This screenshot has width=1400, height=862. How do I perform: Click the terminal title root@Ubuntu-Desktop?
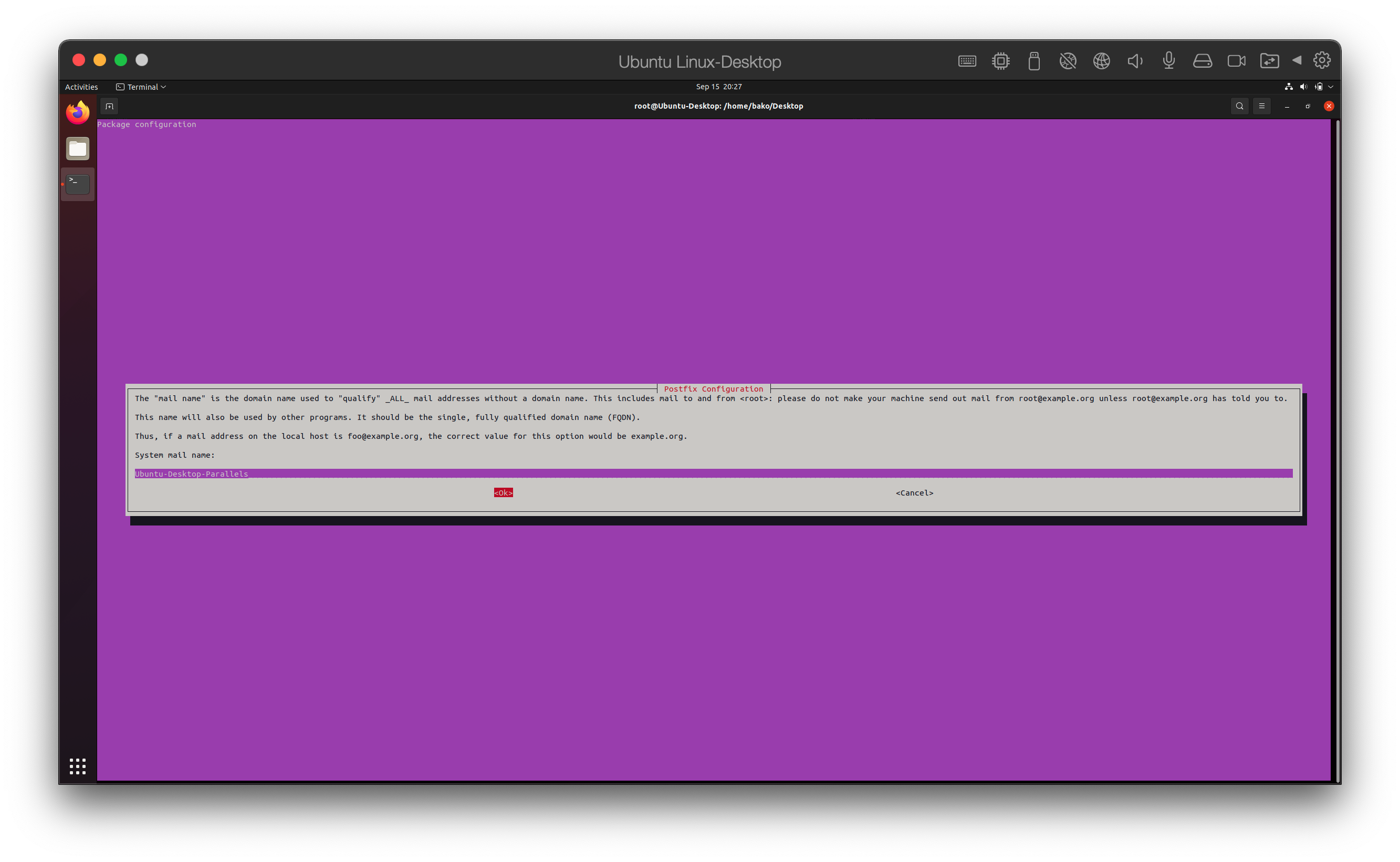[718, 106]
